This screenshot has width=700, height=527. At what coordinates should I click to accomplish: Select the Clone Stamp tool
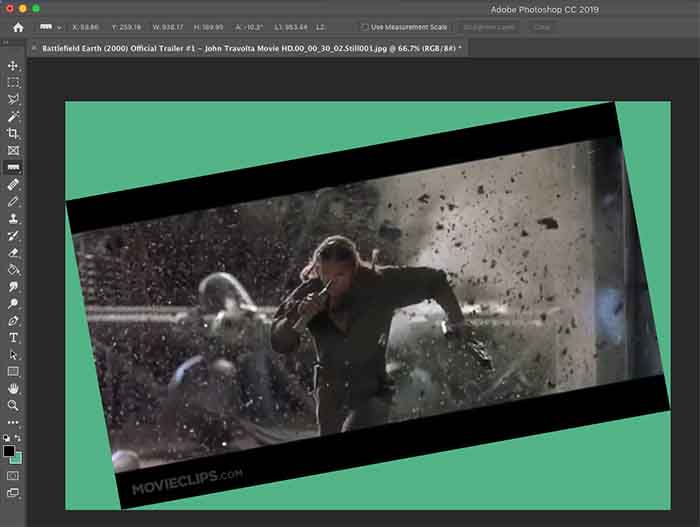pos(13,218)
